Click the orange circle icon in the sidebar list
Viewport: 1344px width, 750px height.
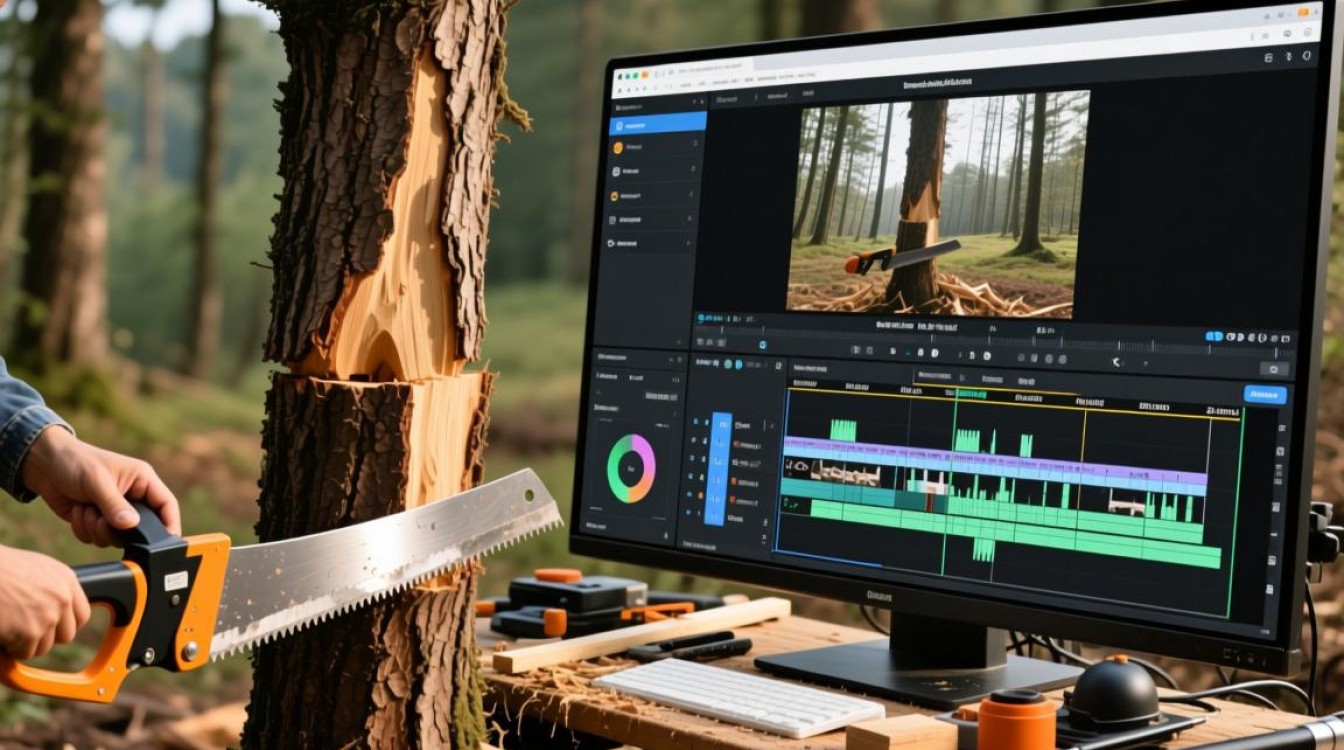coord(618,148)
